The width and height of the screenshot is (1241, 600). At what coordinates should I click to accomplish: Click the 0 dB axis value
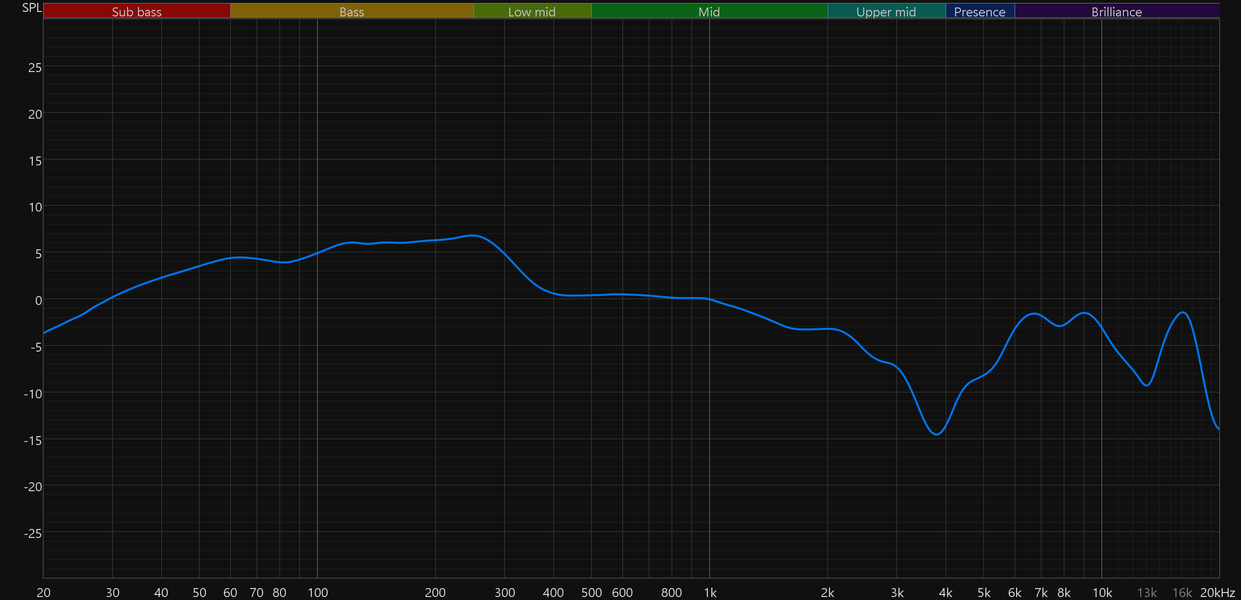coord(38,300)
